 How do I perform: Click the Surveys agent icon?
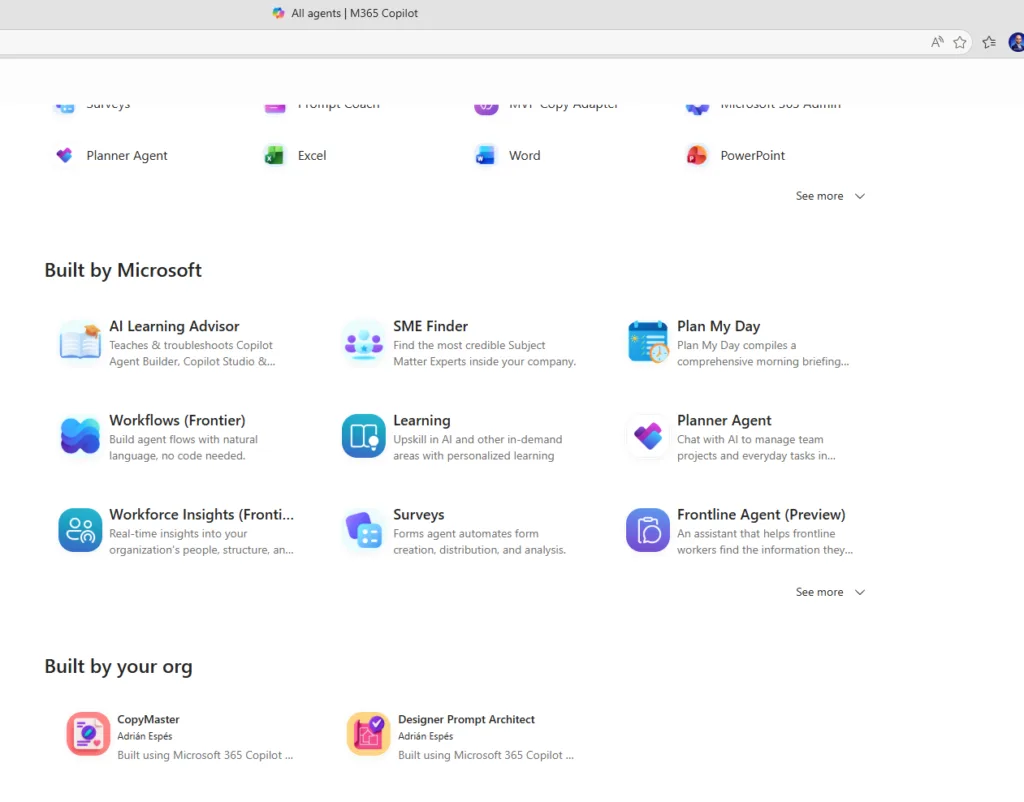pyautogui.click(x=364, y=530)
